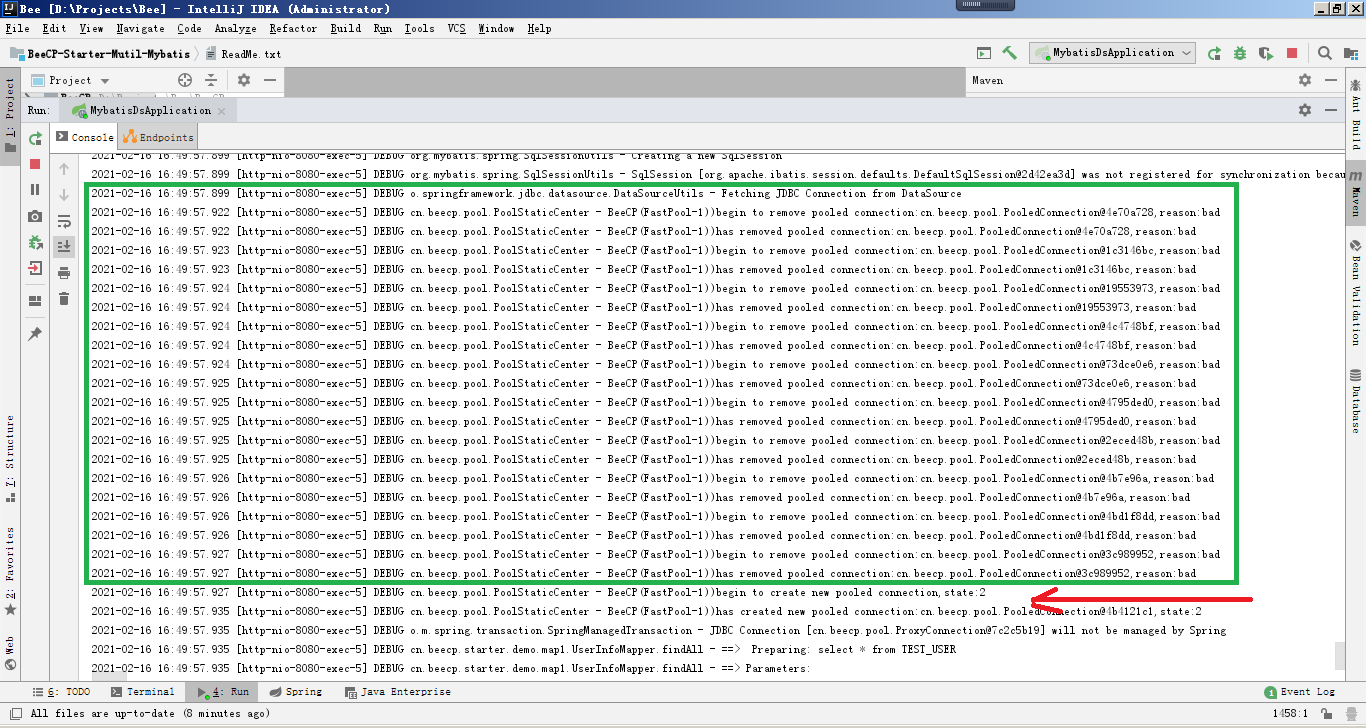Viewport: 1366px width, 728px height.
Task: Open the Terminal tool window
Action: 143,692
